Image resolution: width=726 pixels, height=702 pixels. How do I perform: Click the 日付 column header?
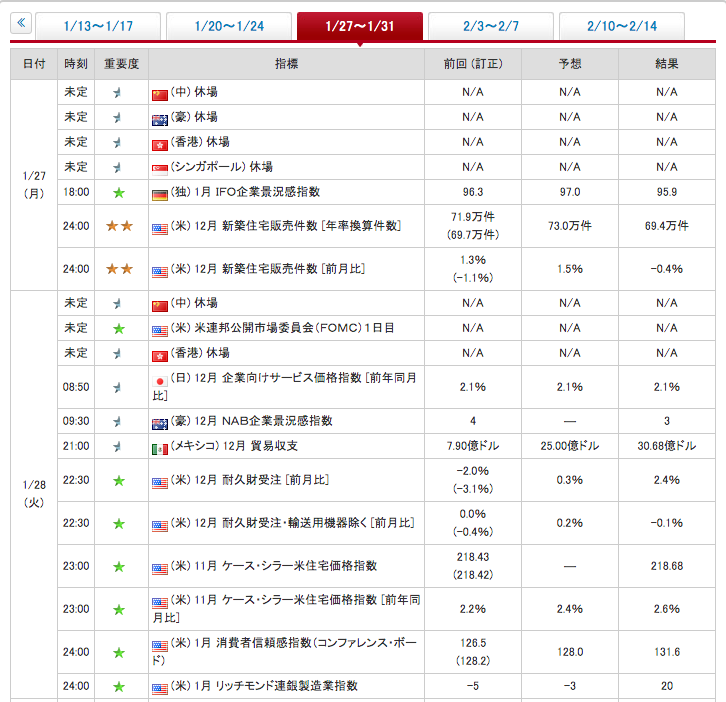pyautogui.click(x=34, y=64)
